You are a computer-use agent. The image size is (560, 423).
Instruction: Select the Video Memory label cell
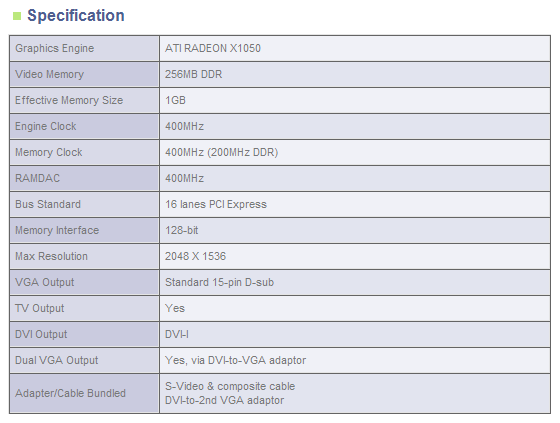[x=84, y=74]
